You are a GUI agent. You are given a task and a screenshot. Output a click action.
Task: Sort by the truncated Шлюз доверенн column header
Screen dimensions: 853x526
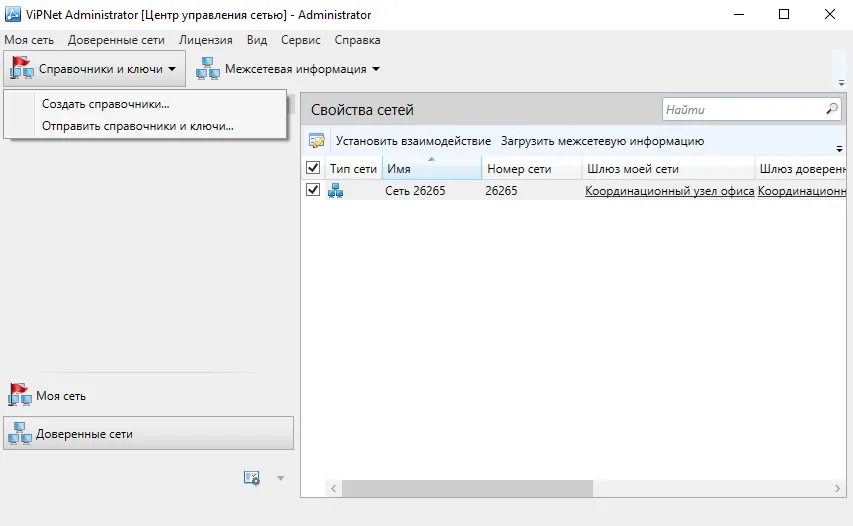coord(801,169)
